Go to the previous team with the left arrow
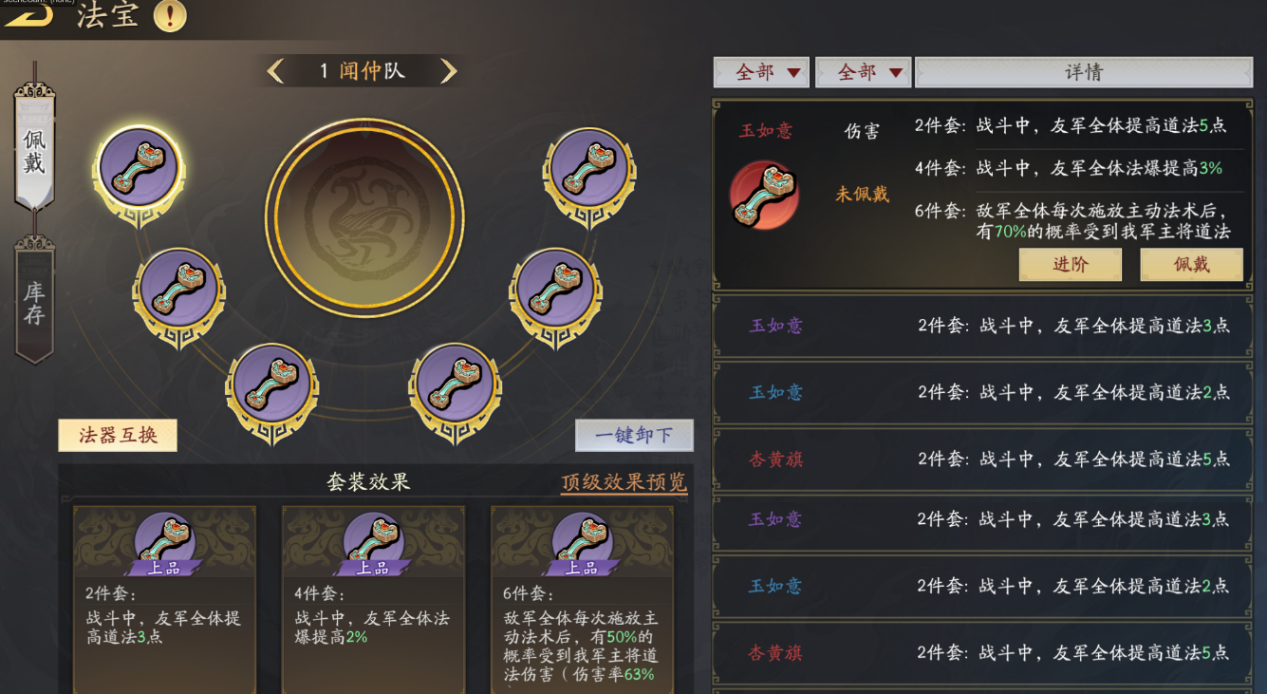The image size is (1267, 694). (x=276, y=71)
